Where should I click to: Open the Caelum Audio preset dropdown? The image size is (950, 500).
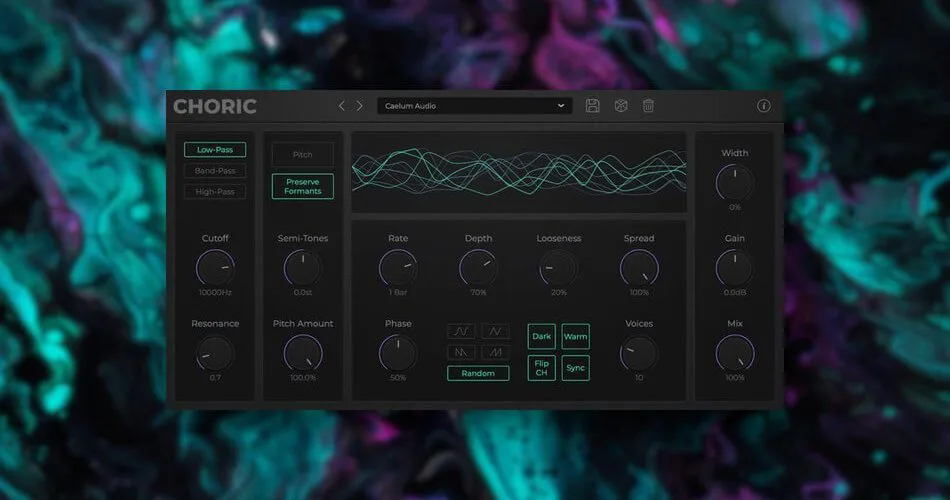click(474, 105)
